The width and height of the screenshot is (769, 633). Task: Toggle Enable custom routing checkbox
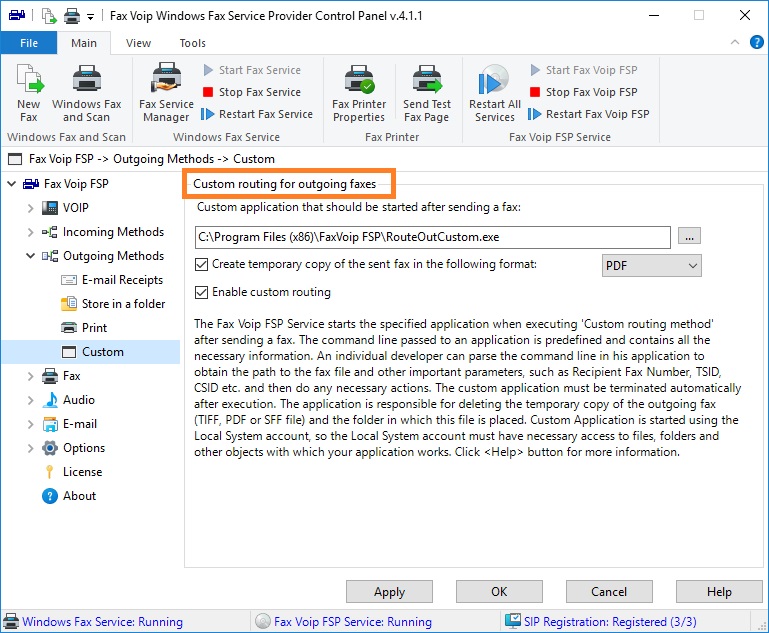tap(201, 293)
